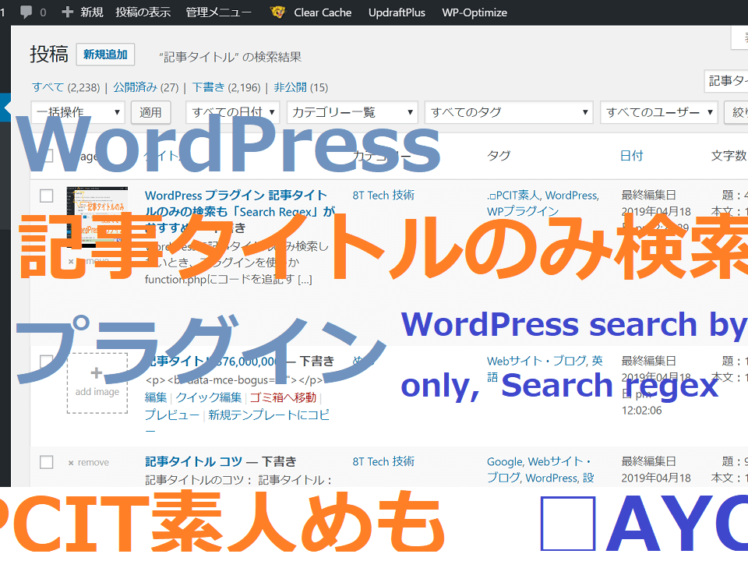This screenshot has height=561, width=748.
Task: Click the plus icon beside 新規
Action: tap(68, 12)
